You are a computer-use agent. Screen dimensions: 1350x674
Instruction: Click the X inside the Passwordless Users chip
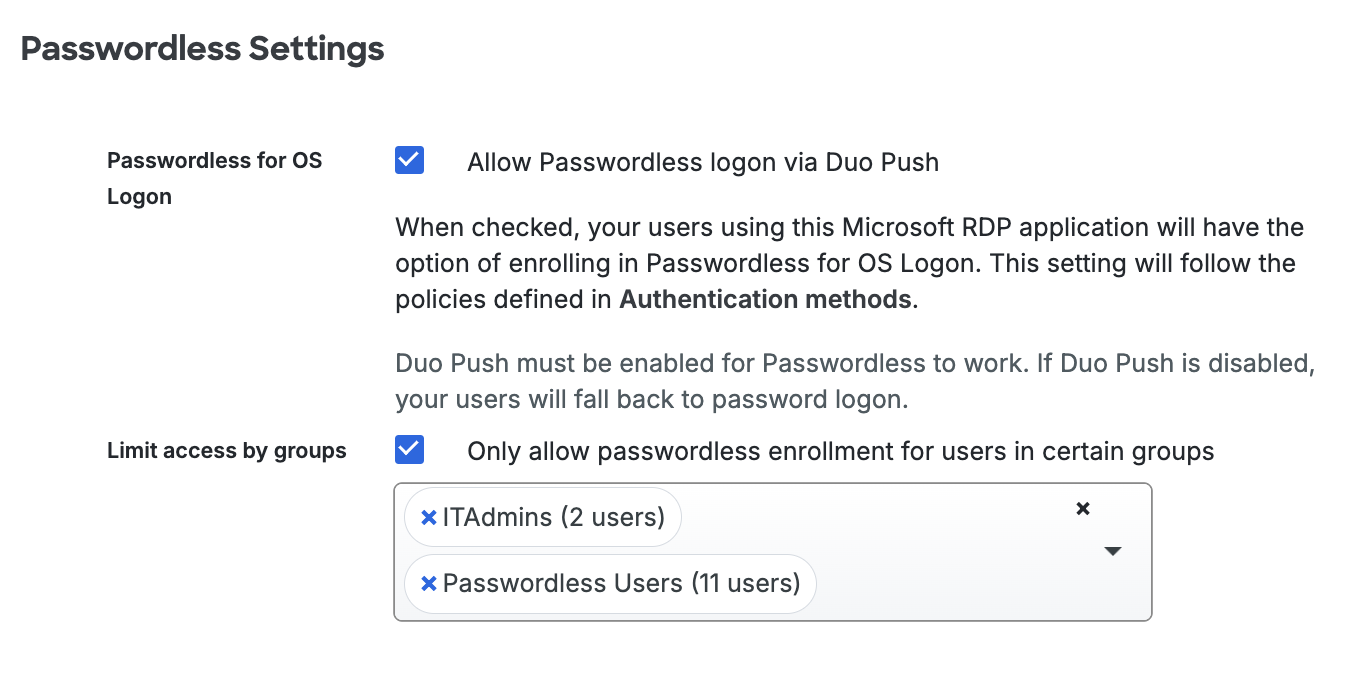[429, 583]
